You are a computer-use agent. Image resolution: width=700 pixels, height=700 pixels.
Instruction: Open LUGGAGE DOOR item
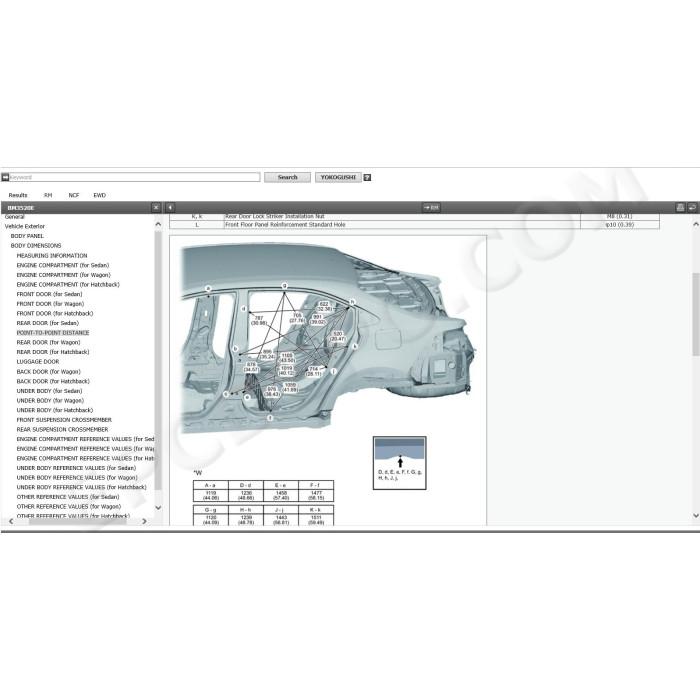[38, 362]
